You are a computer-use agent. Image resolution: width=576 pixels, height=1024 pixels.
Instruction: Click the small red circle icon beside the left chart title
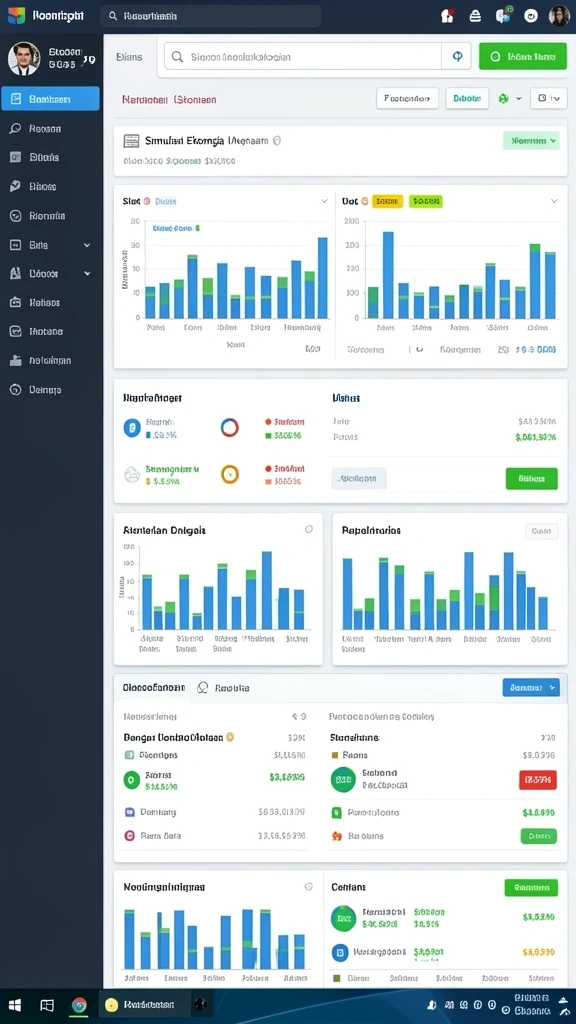[x=147, y=201]
